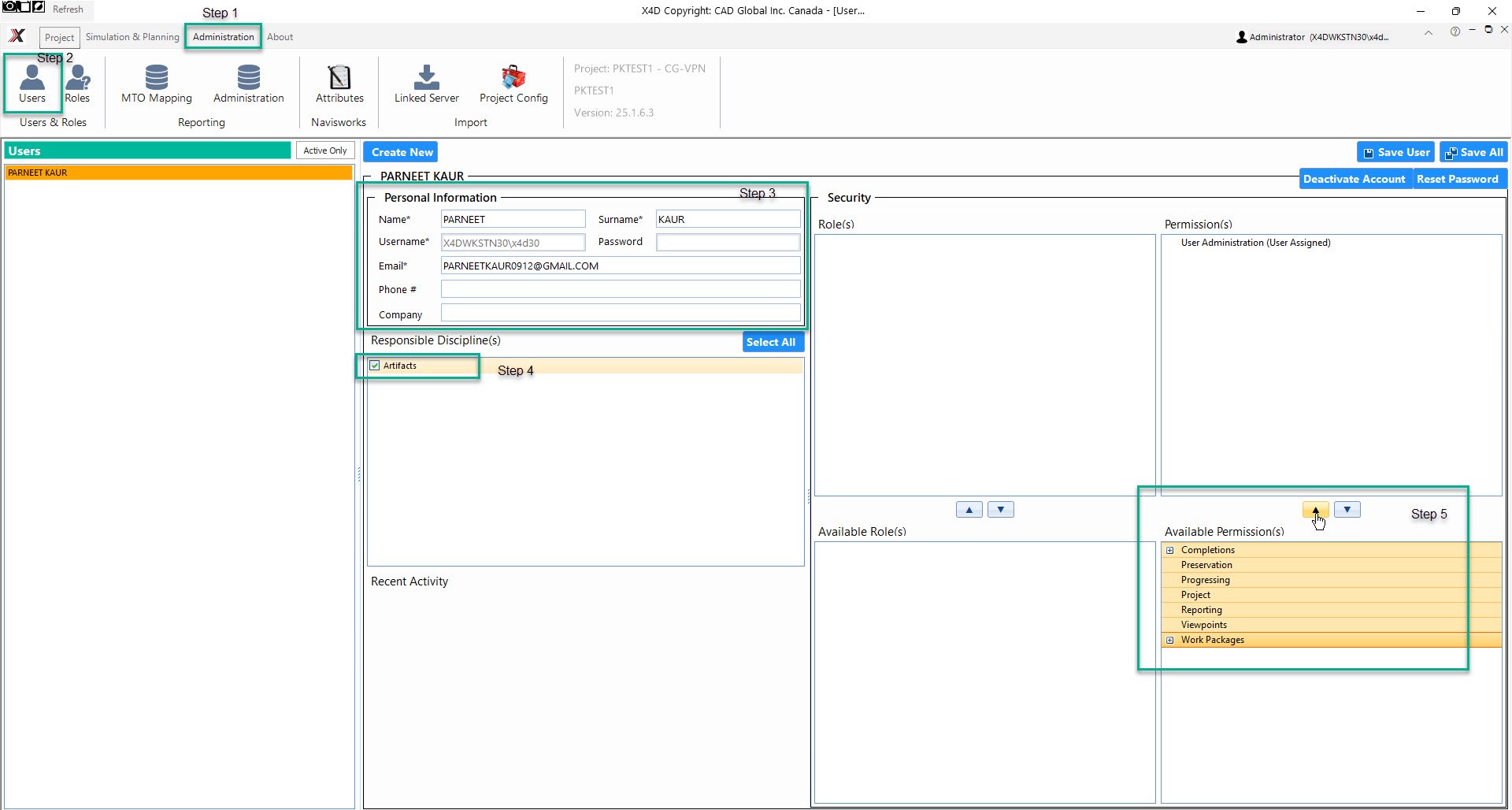Click the Administrator user account icon

click(1242, 37)
